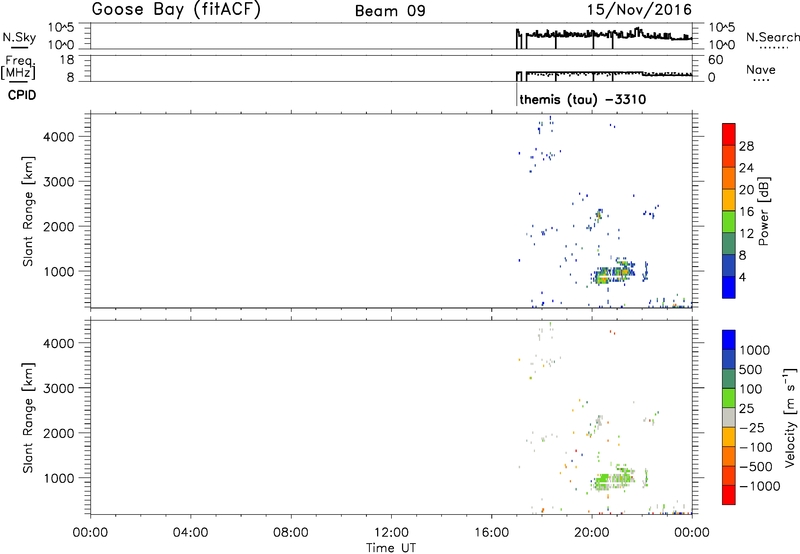The width and height of the screenshot is (800, 554).
Task: Click "Slant Range [km]" label of velocity panel
Action: point(28,418)
